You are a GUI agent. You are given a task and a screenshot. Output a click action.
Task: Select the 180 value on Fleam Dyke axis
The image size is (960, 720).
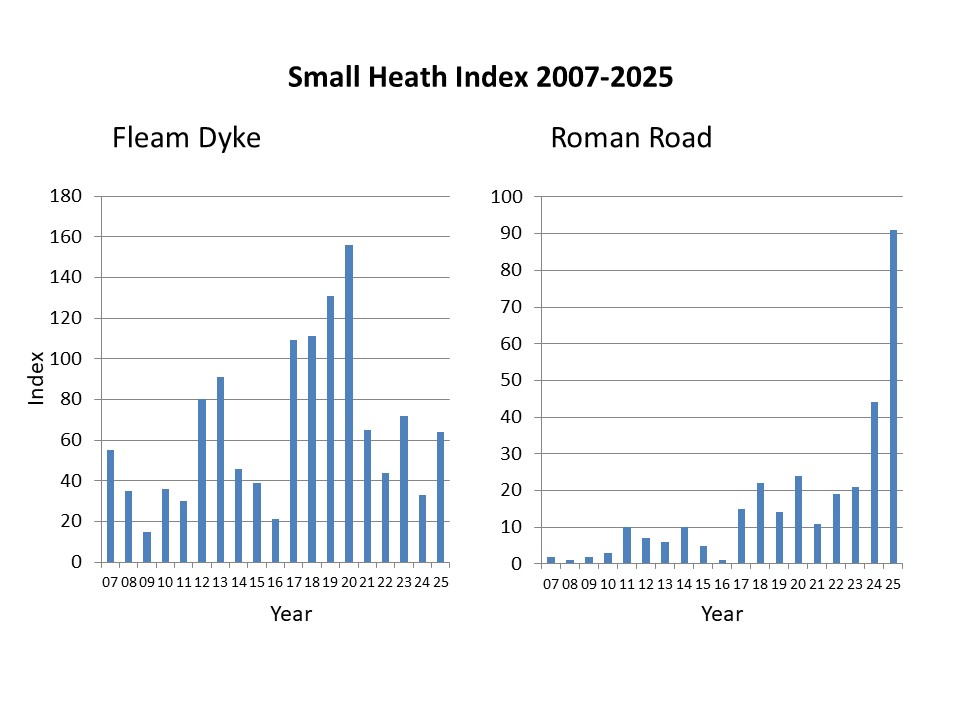point(66,196)
